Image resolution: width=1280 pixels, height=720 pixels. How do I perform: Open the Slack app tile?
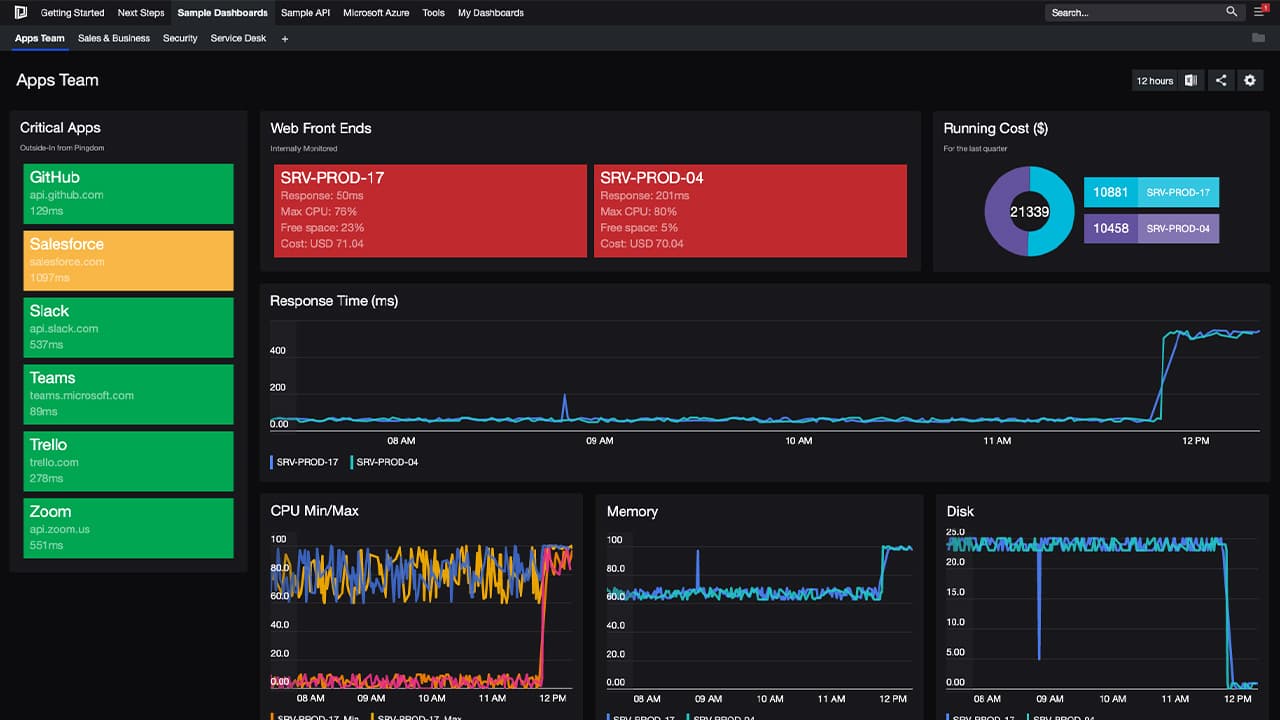pyautogui.click(x=128, y=328)
